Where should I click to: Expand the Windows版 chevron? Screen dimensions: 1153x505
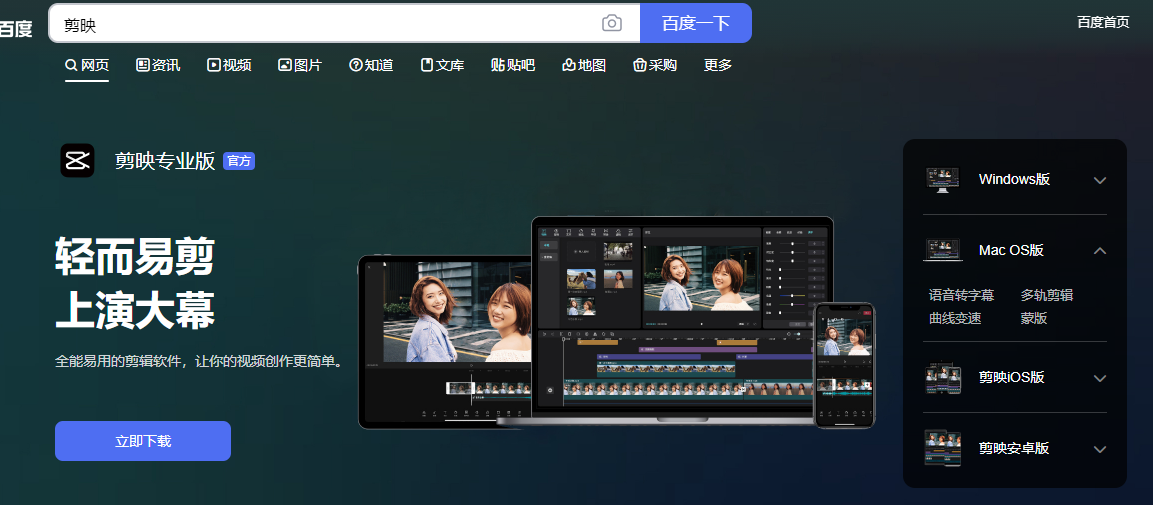tap(1100, 180)
